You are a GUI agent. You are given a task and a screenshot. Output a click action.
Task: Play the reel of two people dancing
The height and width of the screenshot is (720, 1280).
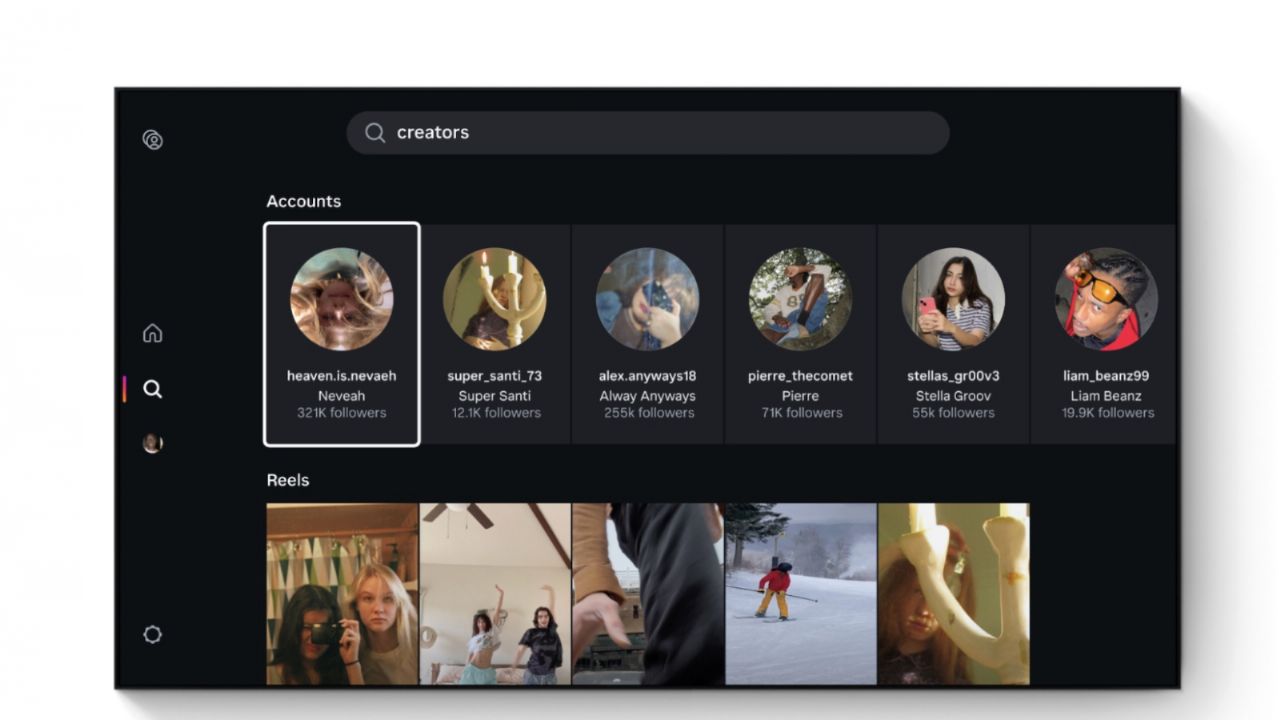pos(495,594)
